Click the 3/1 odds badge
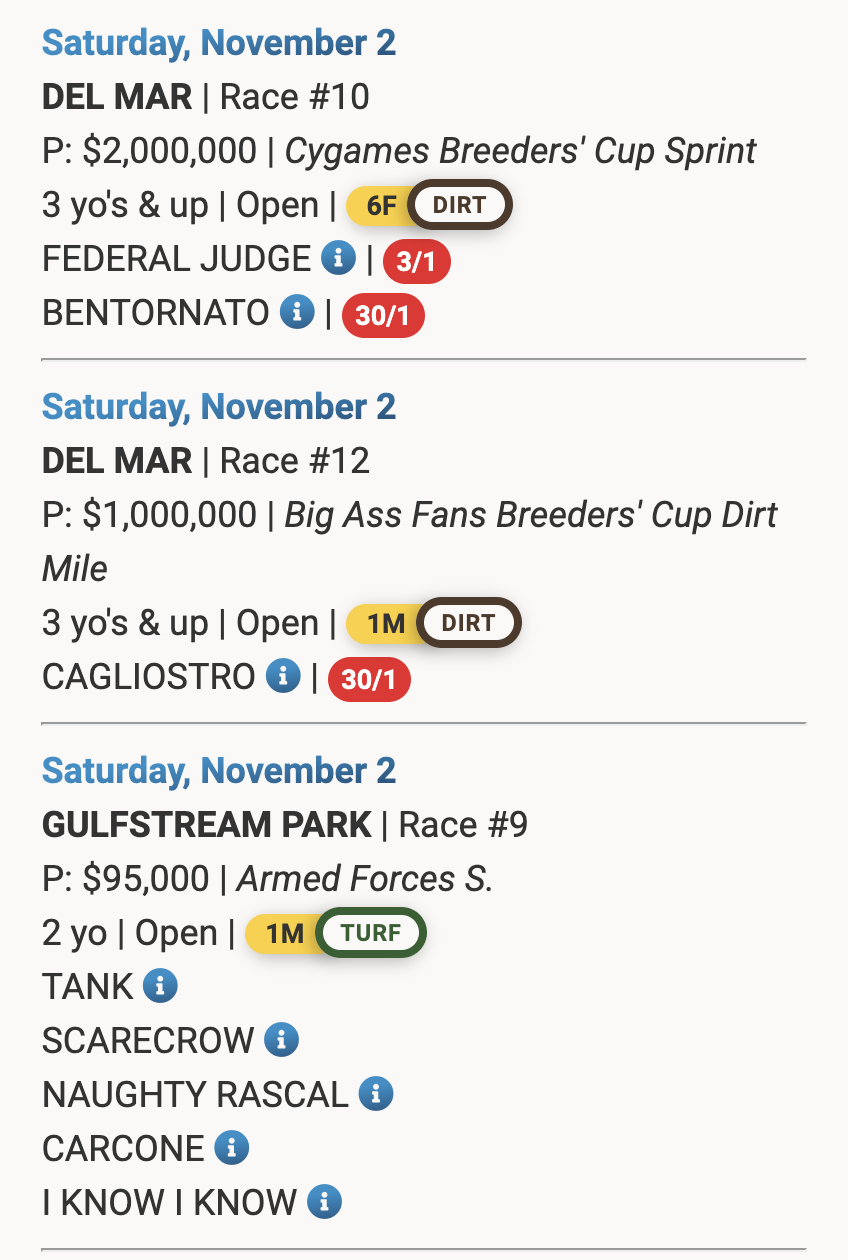This screenshot has height=1260, width=848. tap(417, 262)
